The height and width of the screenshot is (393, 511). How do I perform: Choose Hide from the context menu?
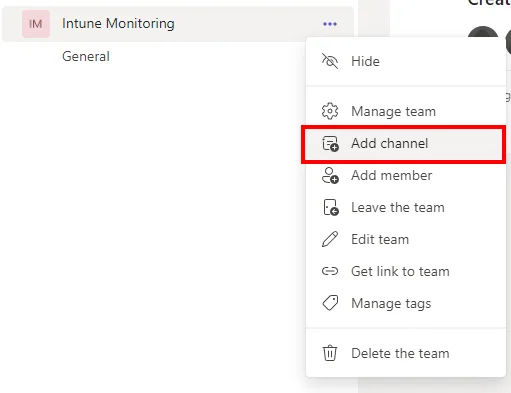point(406,61)
